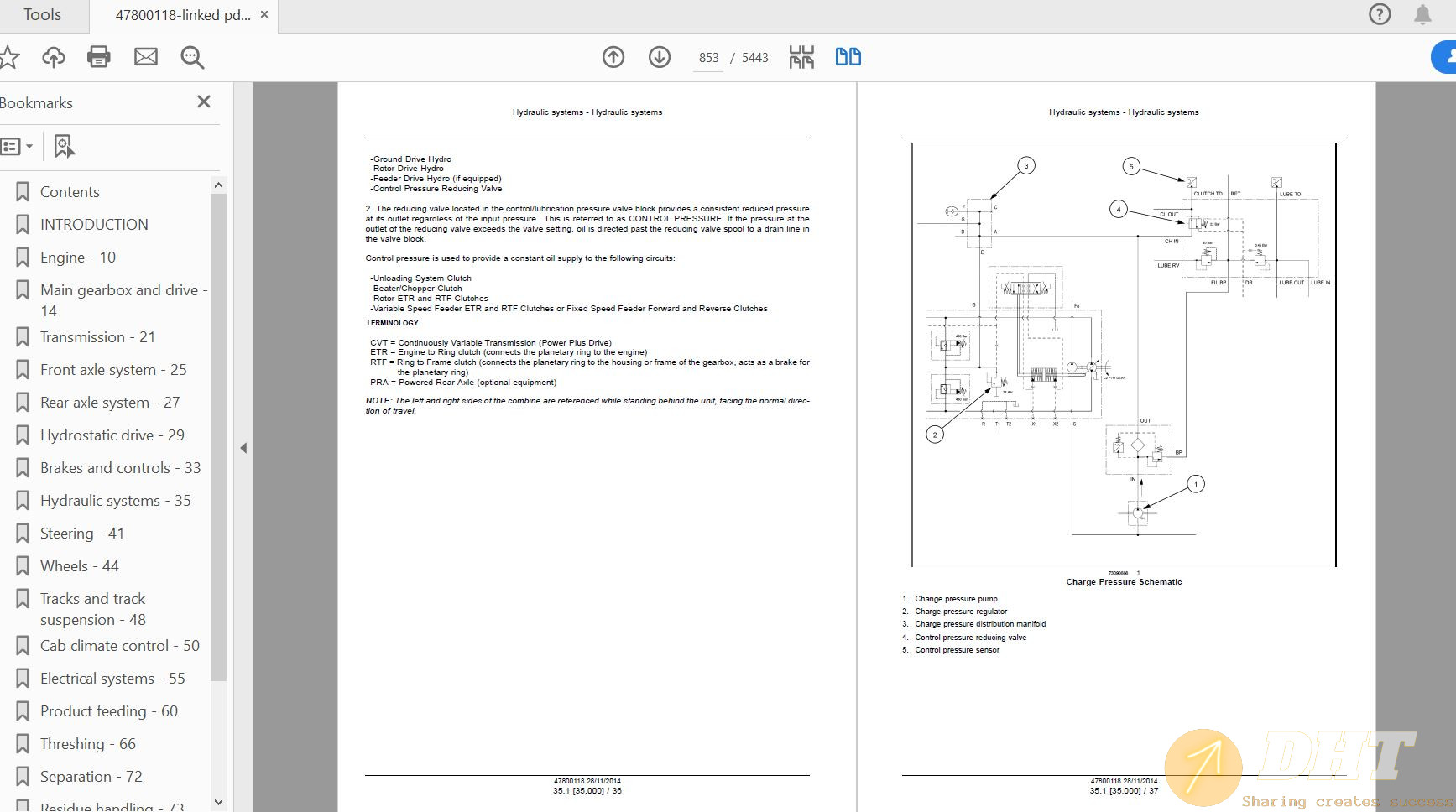Print the document with printer icon

pos(99,57)
